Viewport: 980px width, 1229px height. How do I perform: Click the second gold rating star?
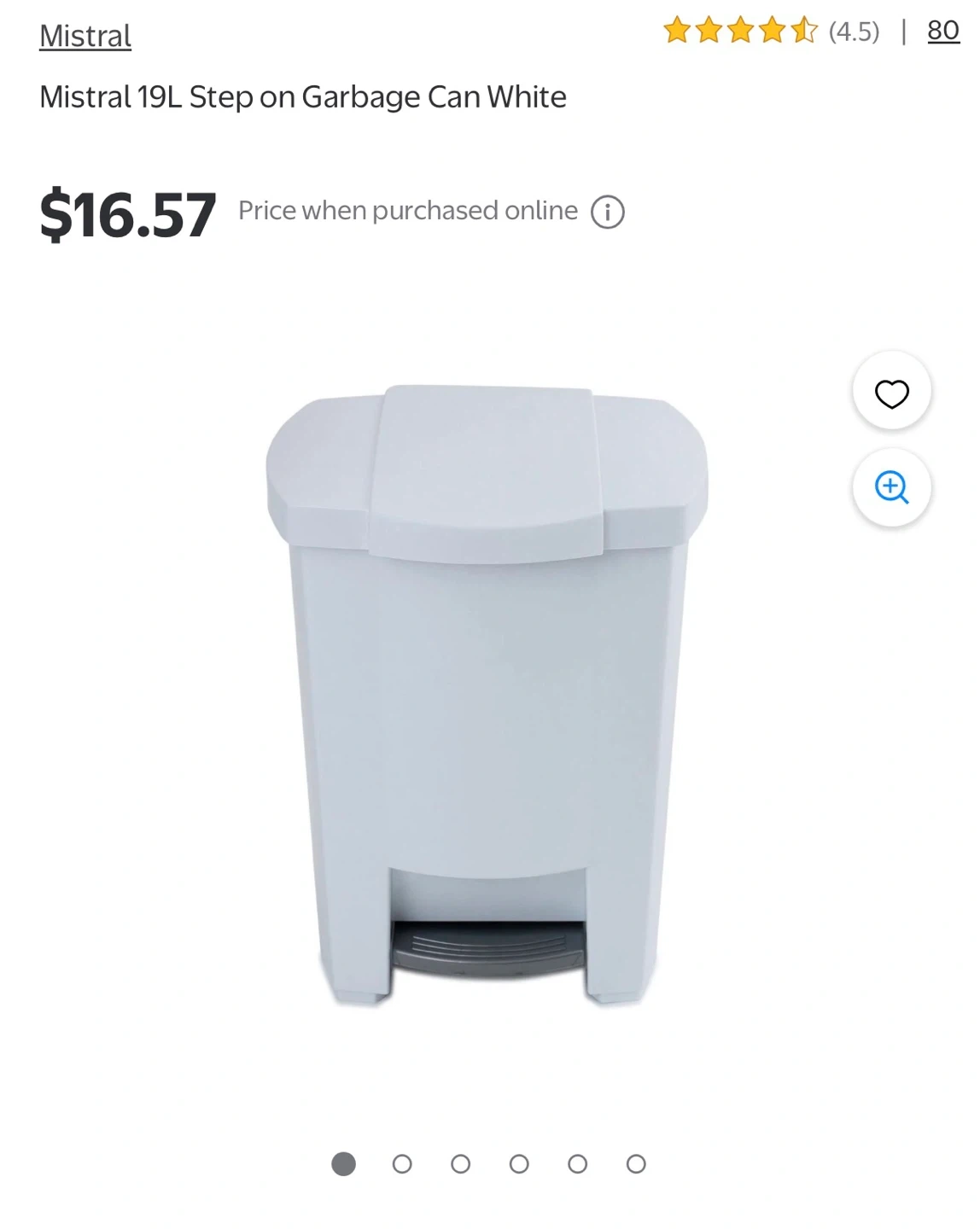(x=709, y=31)
